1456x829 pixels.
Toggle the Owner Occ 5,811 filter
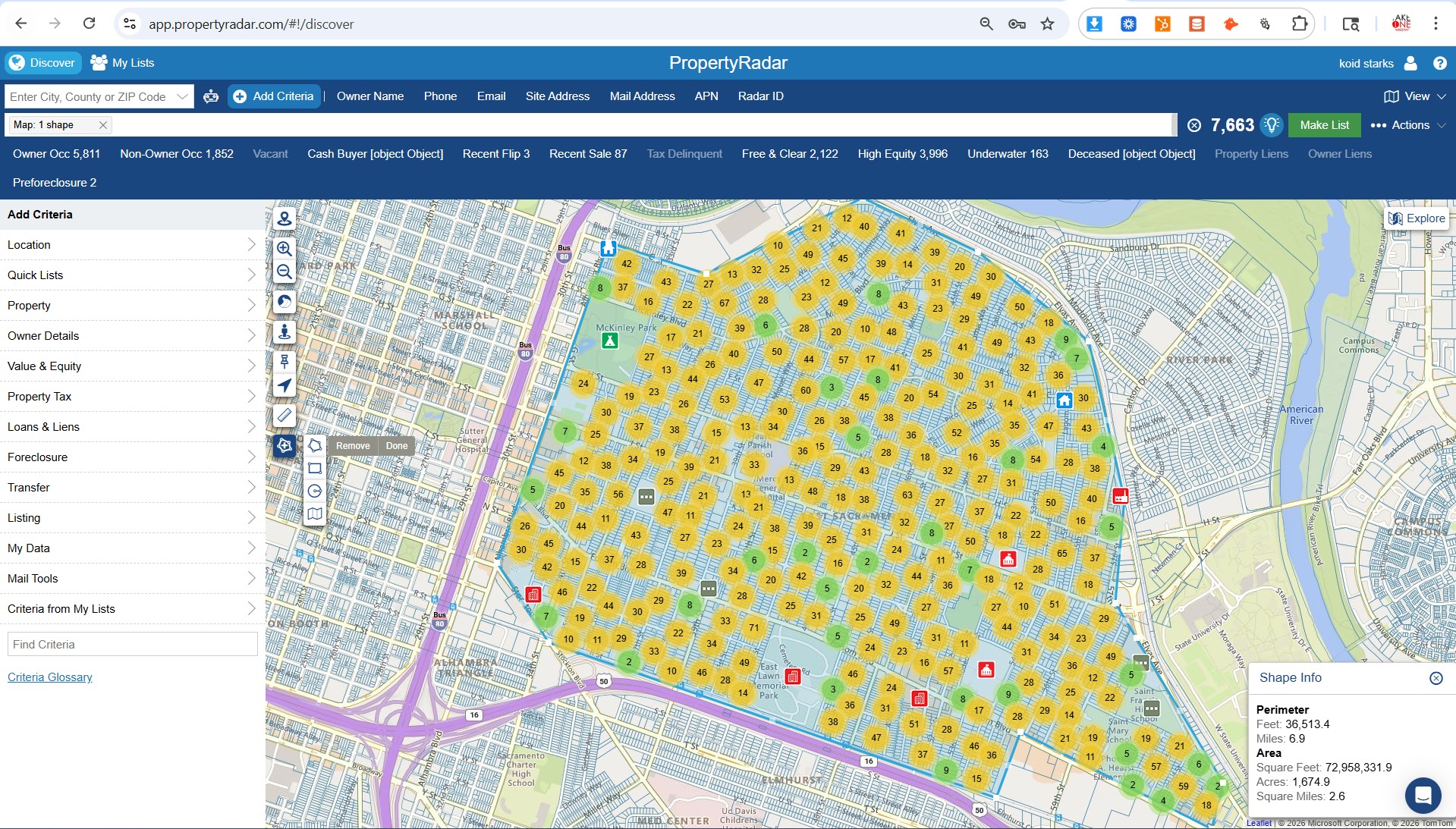point(56,154)
